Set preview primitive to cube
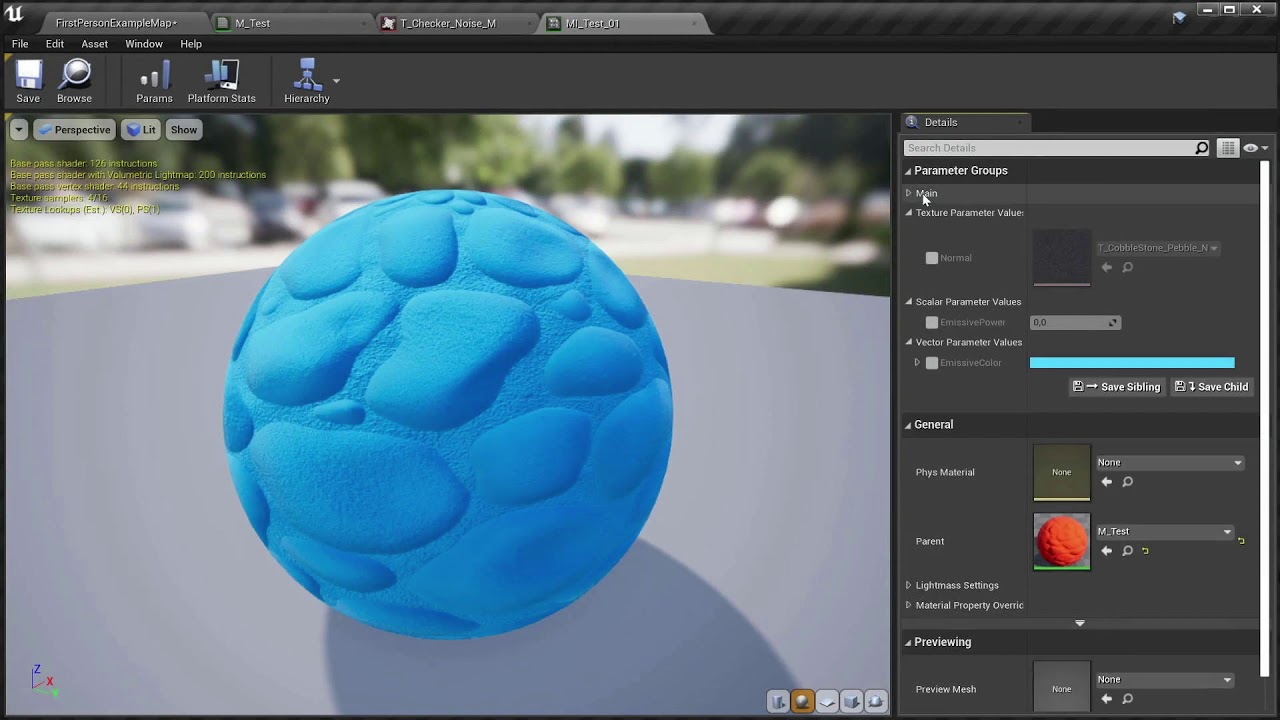1280x720 pixels. [851, 701]
